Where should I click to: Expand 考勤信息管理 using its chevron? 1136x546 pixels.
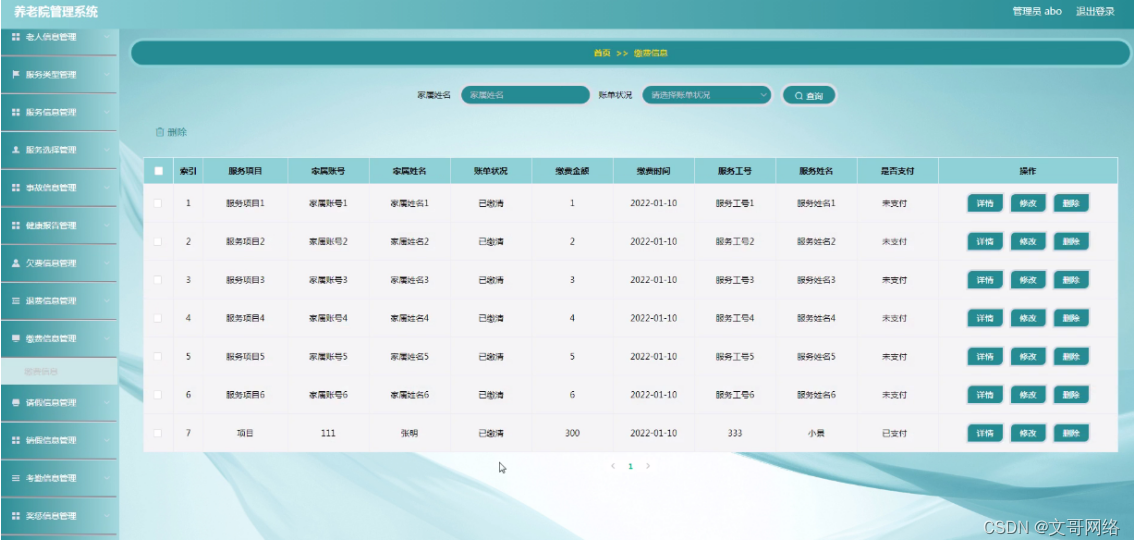(106, 478)
